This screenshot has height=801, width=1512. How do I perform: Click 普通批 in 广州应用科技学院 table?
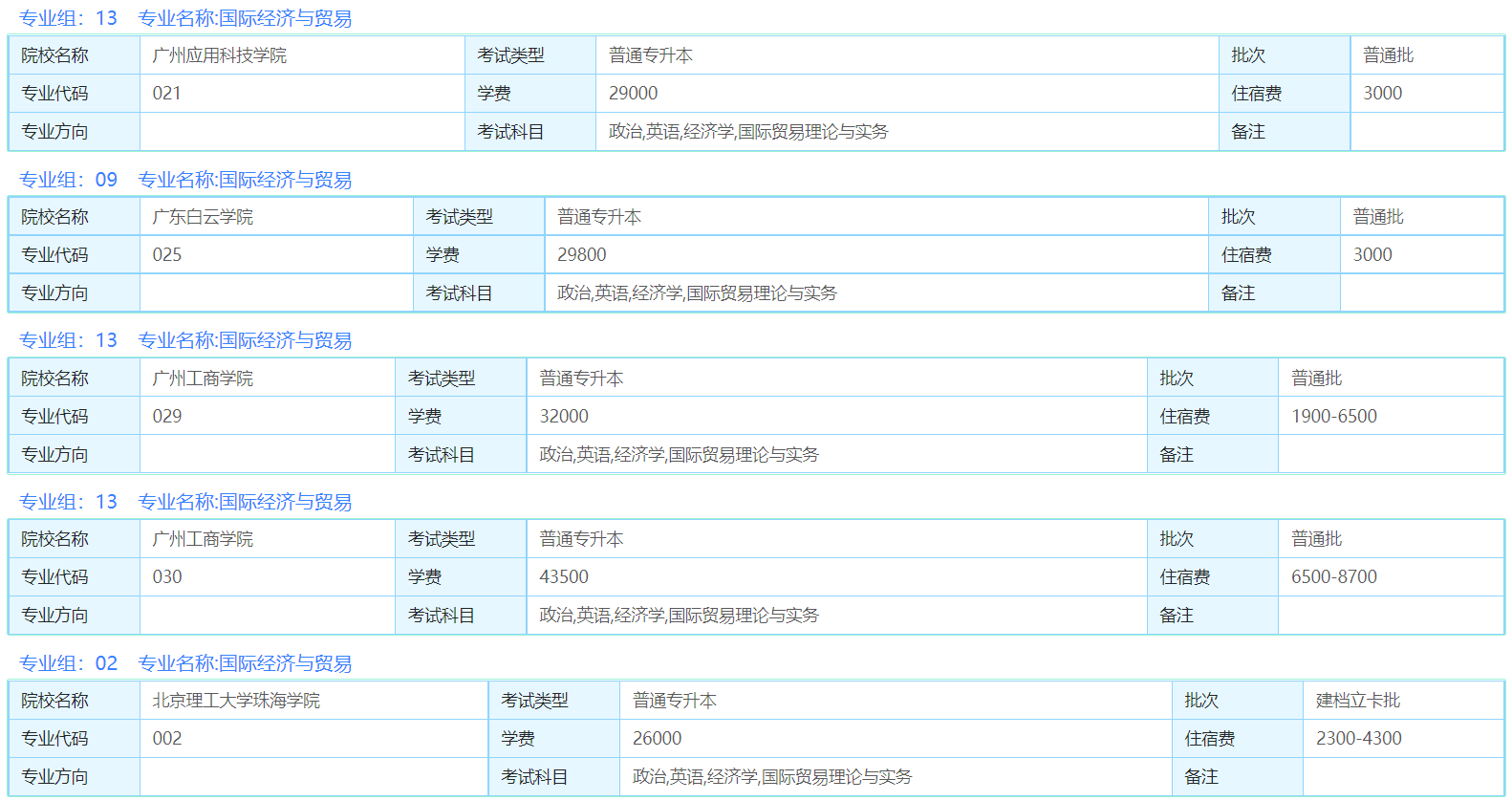tap(1388, 55)
